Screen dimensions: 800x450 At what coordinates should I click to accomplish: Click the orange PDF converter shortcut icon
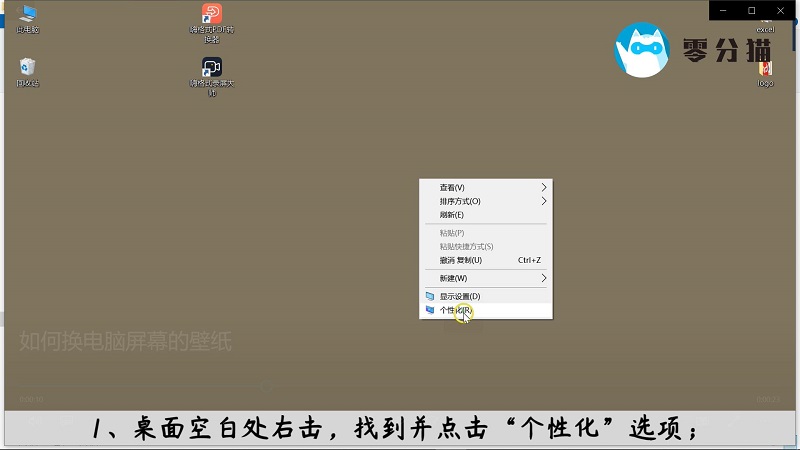tap(212, 13)
